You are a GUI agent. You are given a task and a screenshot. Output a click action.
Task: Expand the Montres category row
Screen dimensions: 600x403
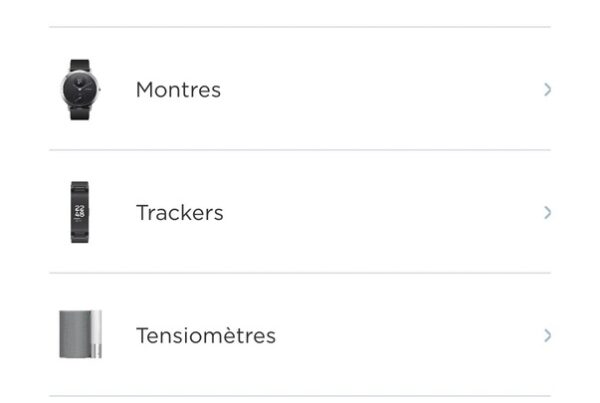(x=300, y=89)
